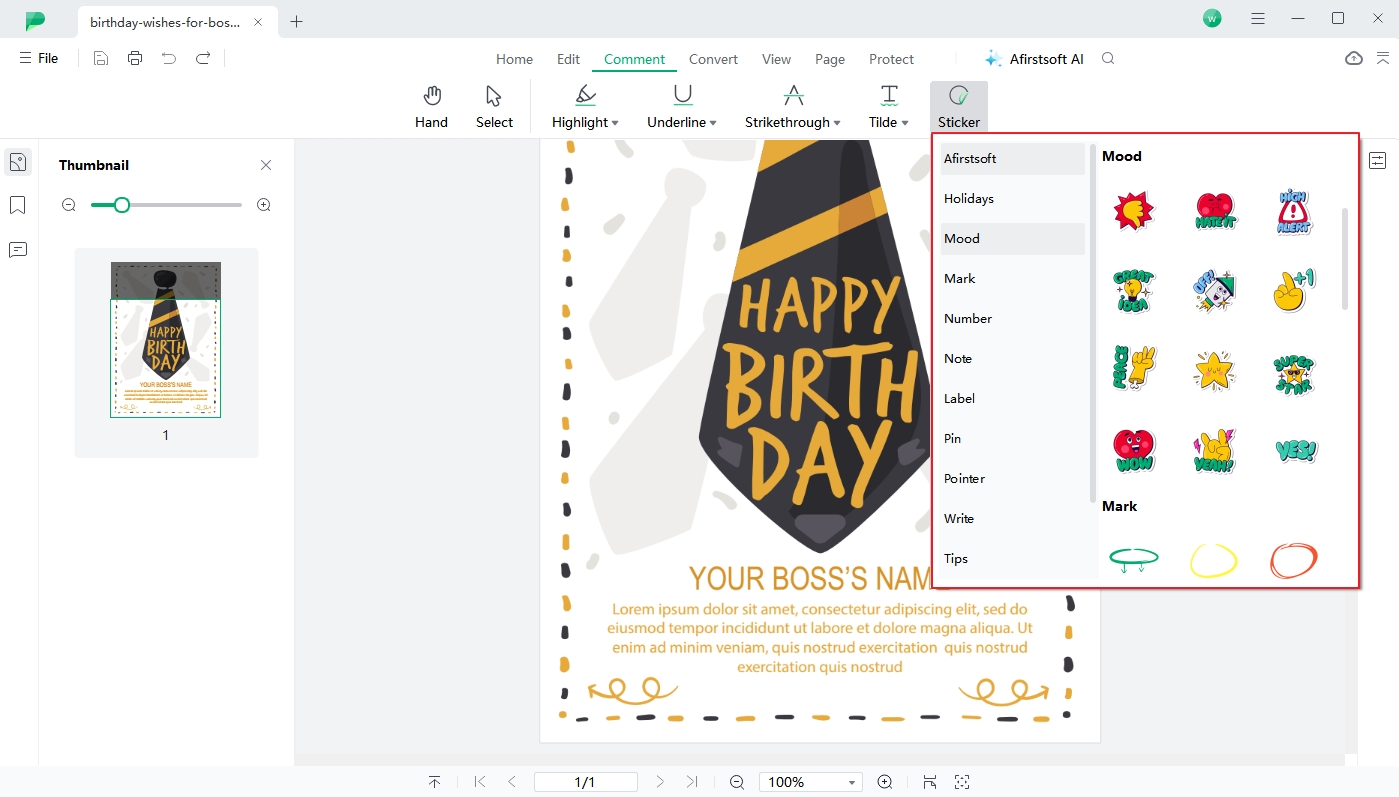Pick the red WOW heart sticker
Viewport: 1399px width, 797px height.
coord(1134,451)
